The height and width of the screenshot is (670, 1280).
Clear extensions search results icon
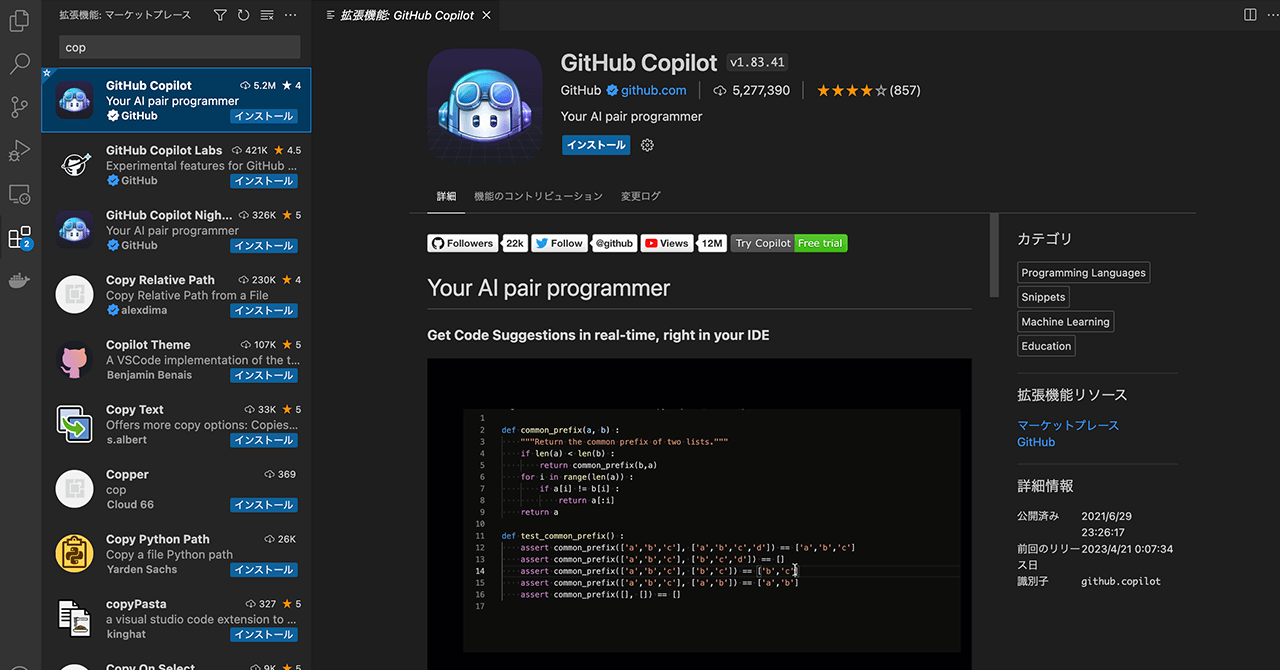coord(267,15)
